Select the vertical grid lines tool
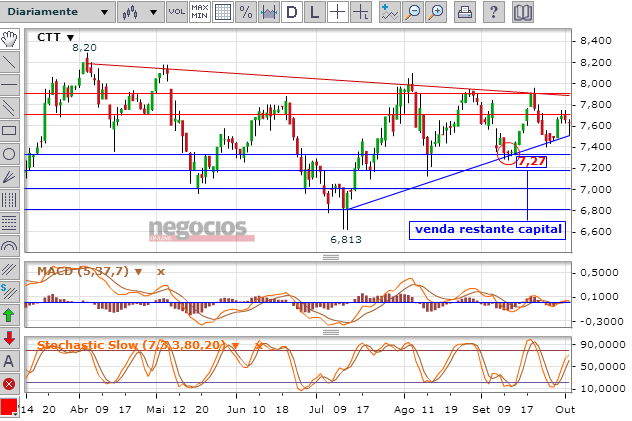 (9, 199)
